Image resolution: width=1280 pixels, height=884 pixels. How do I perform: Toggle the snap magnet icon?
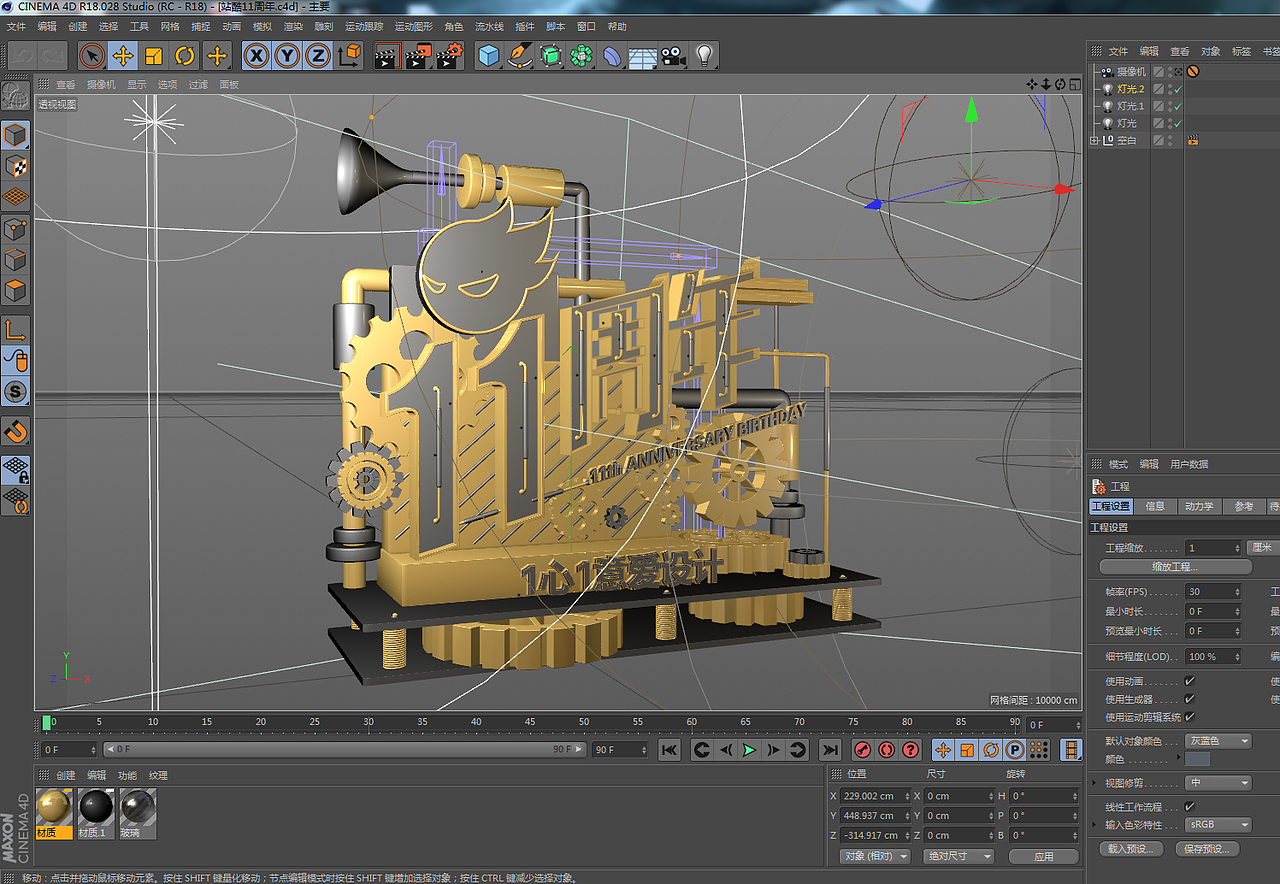pyautogui.click(x=15, y=432)
